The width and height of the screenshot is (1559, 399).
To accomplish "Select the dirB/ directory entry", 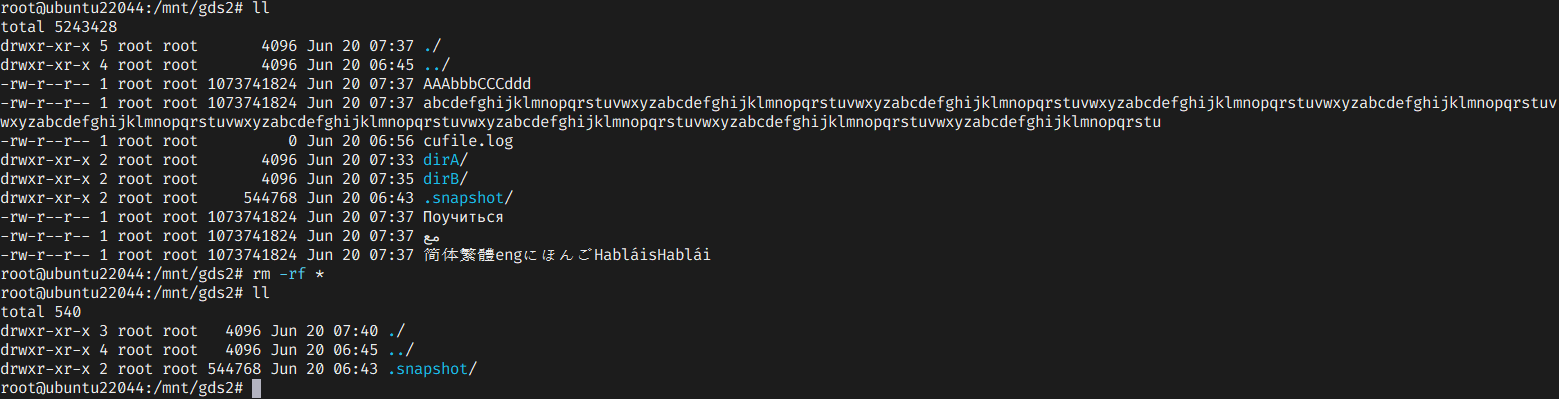I will pos(446,179).
